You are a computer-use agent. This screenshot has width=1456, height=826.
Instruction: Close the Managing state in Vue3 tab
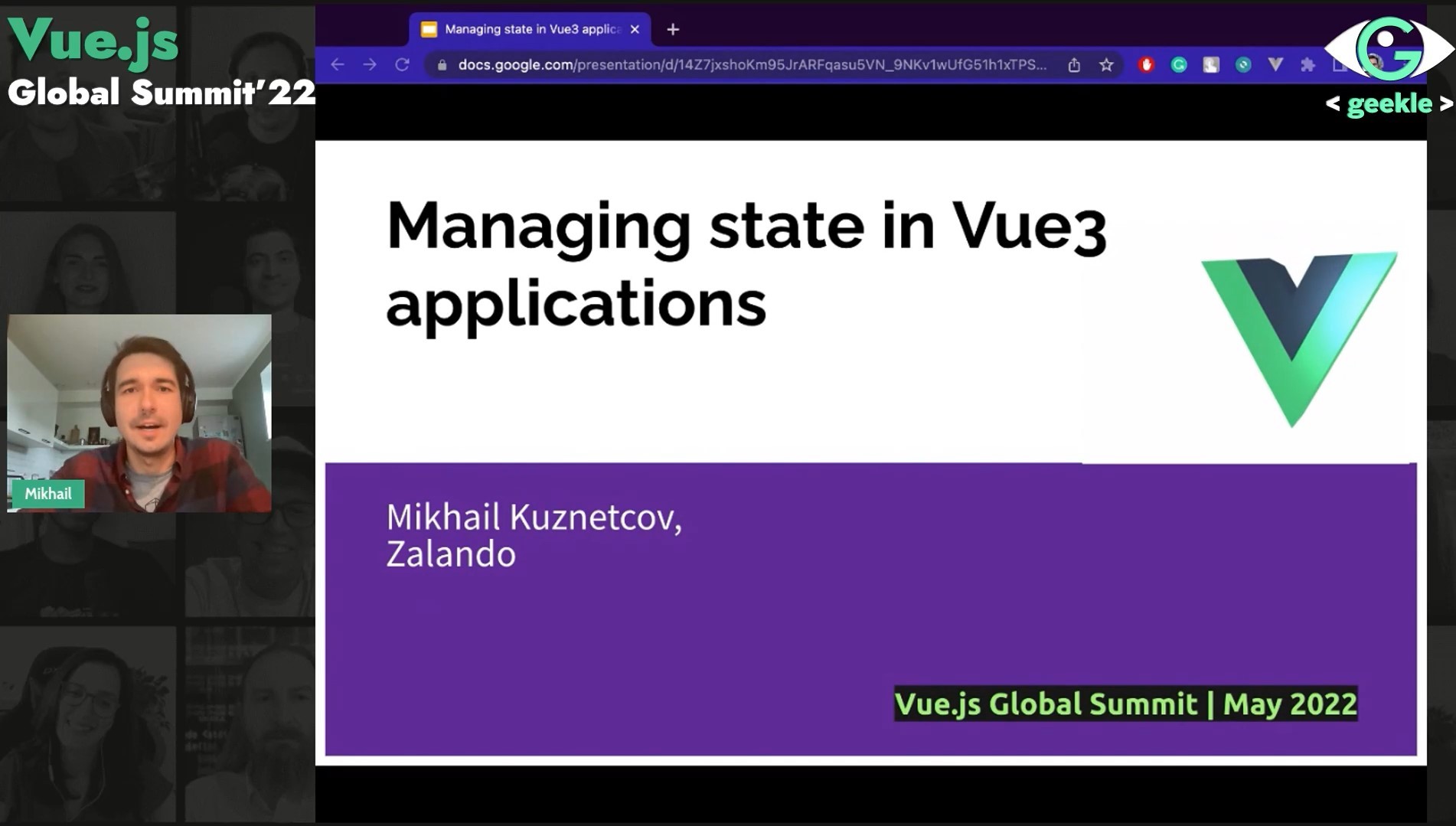[635, 29]
